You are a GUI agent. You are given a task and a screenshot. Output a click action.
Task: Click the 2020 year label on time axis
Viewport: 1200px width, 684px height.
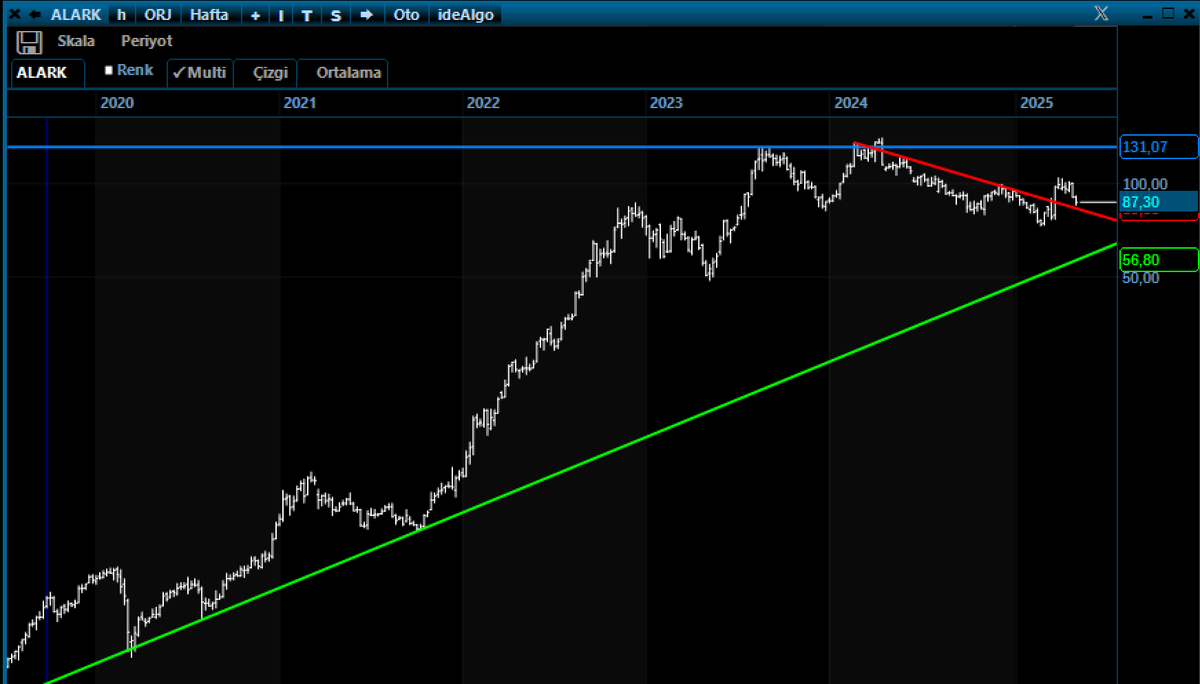pyautogui.click(x=117, y=103)
